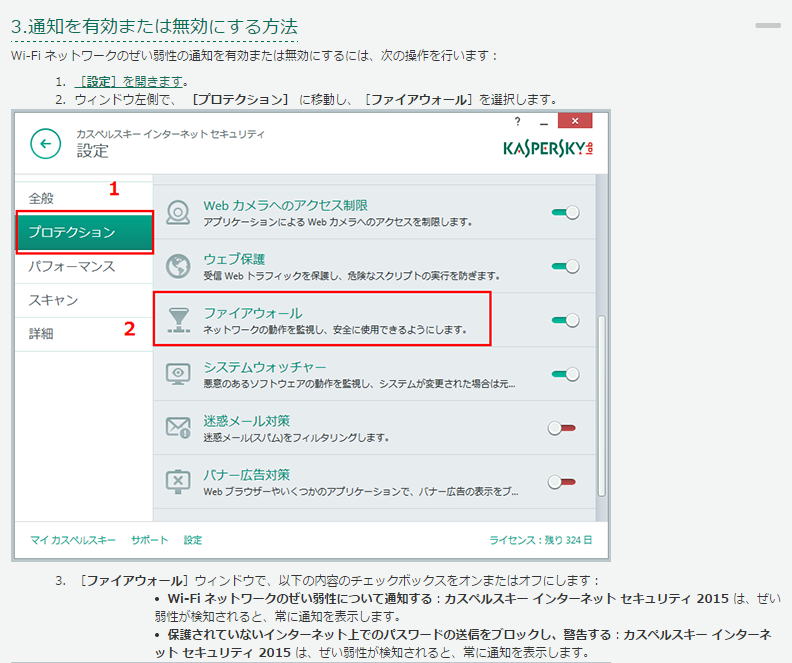Viewport: 792px width, 663px height.
Task: Open the バナー広告対策 settings link
Action: pyautogui.click(x=246, y=475)
